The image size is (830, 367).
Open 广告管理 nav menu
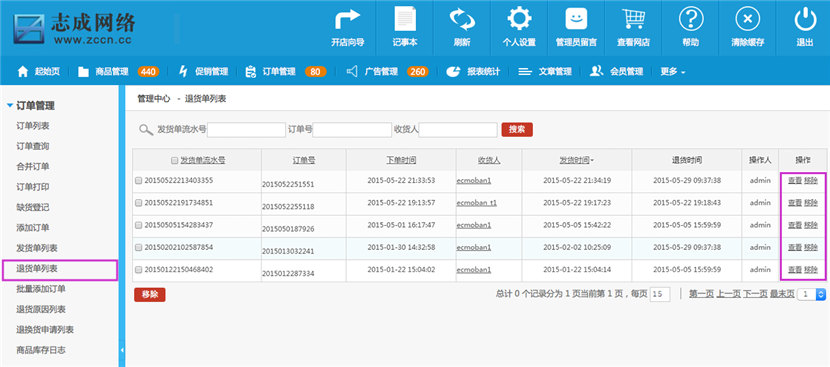(381, 71)
